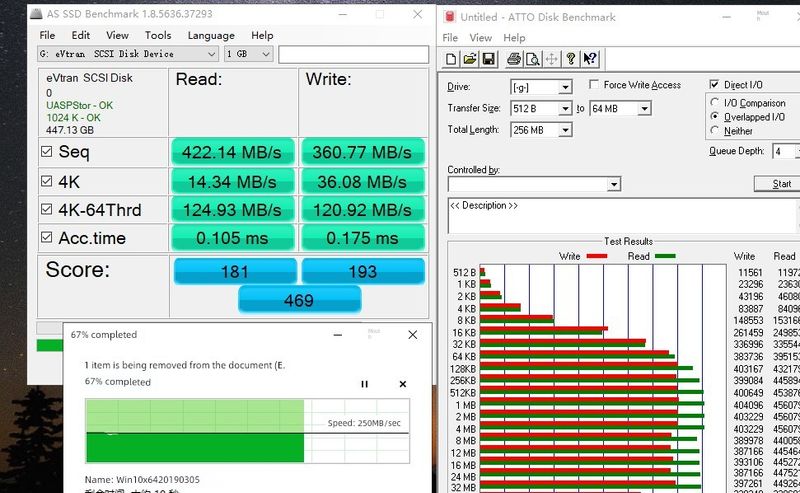Select the I/O Comparison radio button
The image size is (800, 493).
pos(715,103)
